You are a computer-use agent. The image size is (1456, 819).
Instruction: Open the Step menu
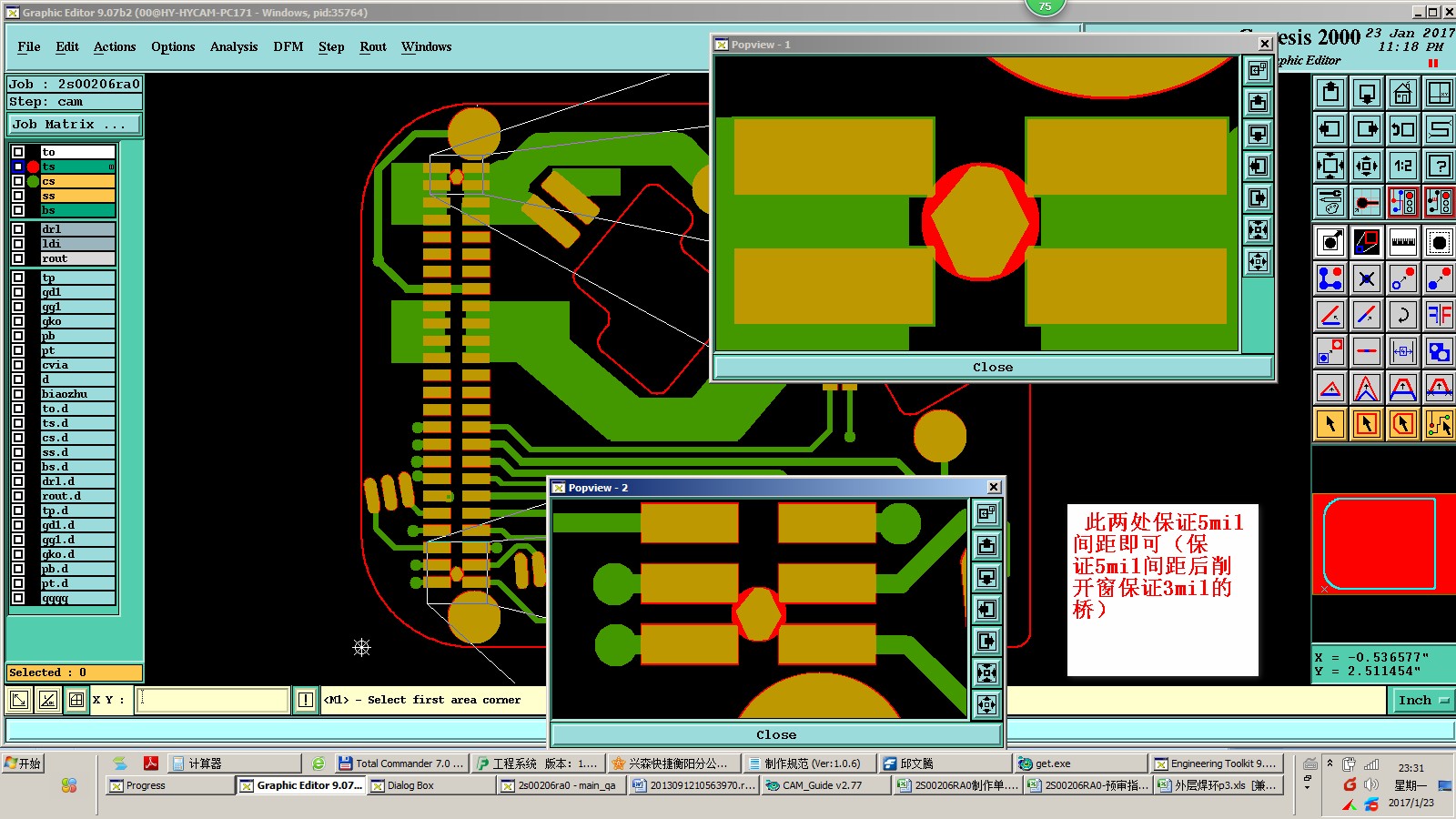pos(331,46)
